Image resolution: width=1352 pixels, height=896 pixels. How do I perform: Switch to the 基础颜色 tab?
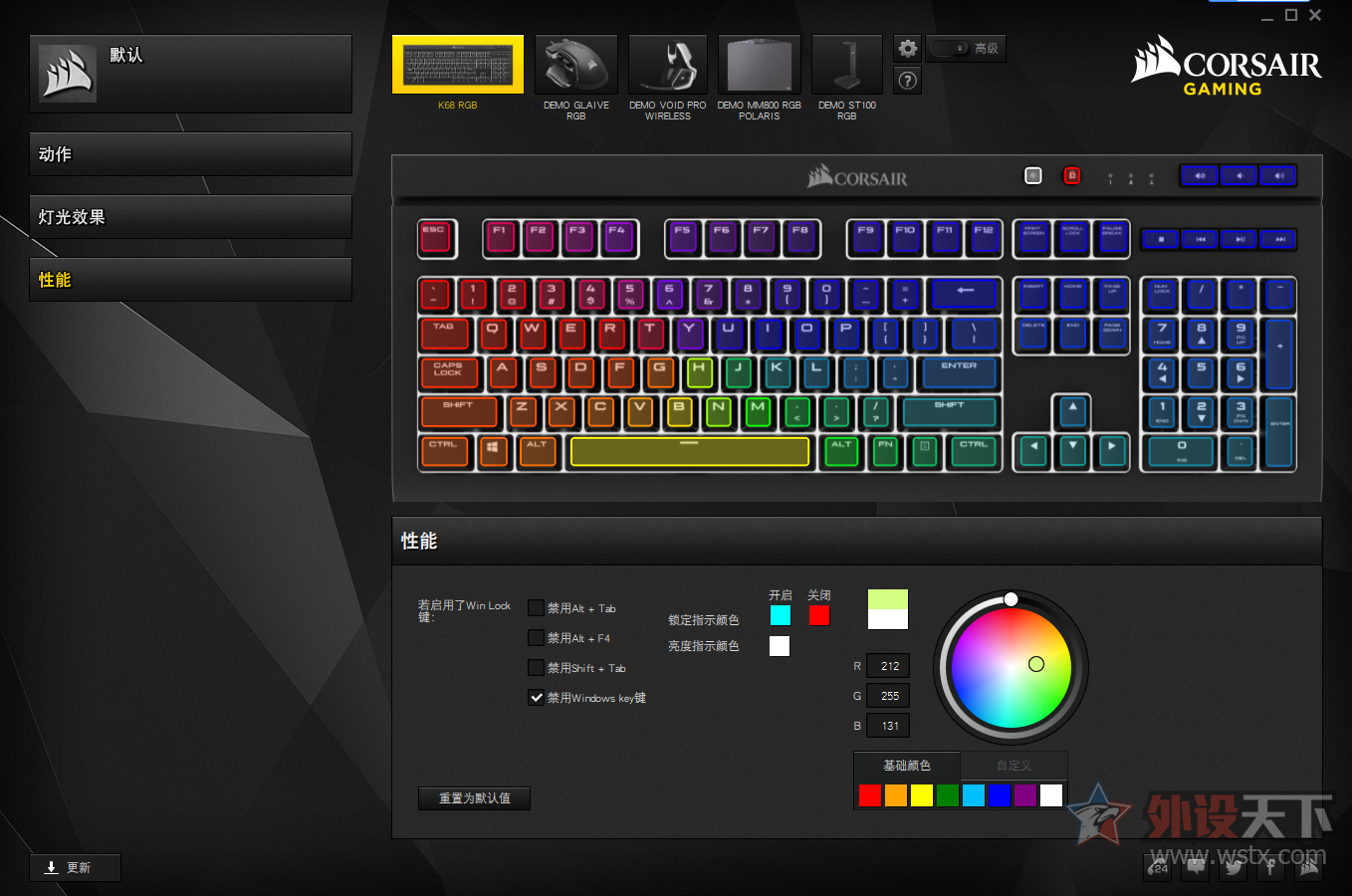907,766
